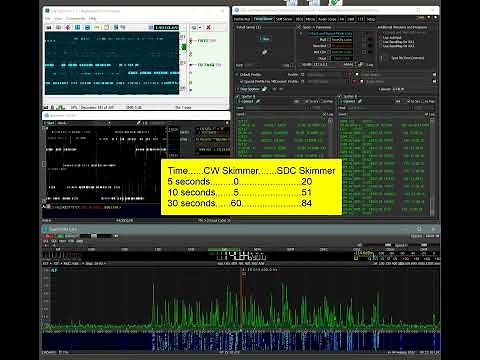
Task: Click the green text color field in spot parameters
Action: click(x=342, y=52)
